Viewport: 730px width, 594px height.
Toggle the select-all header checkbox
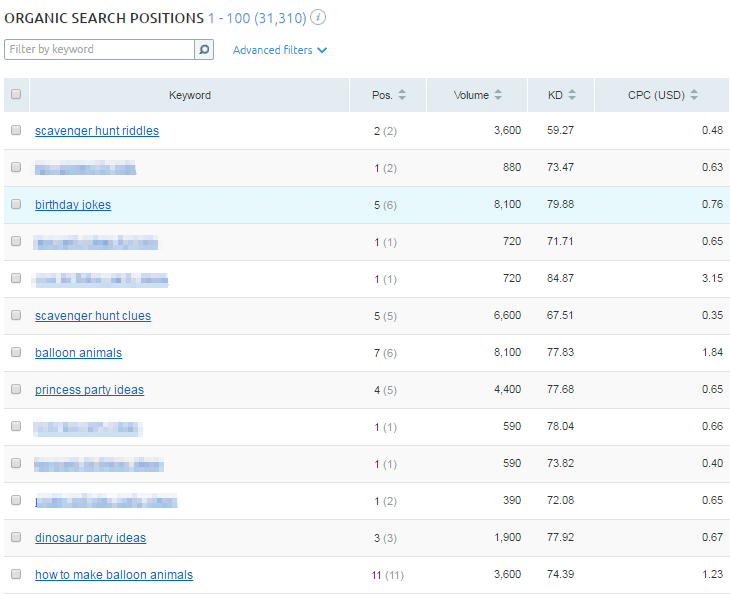click(x=16, y=95)
